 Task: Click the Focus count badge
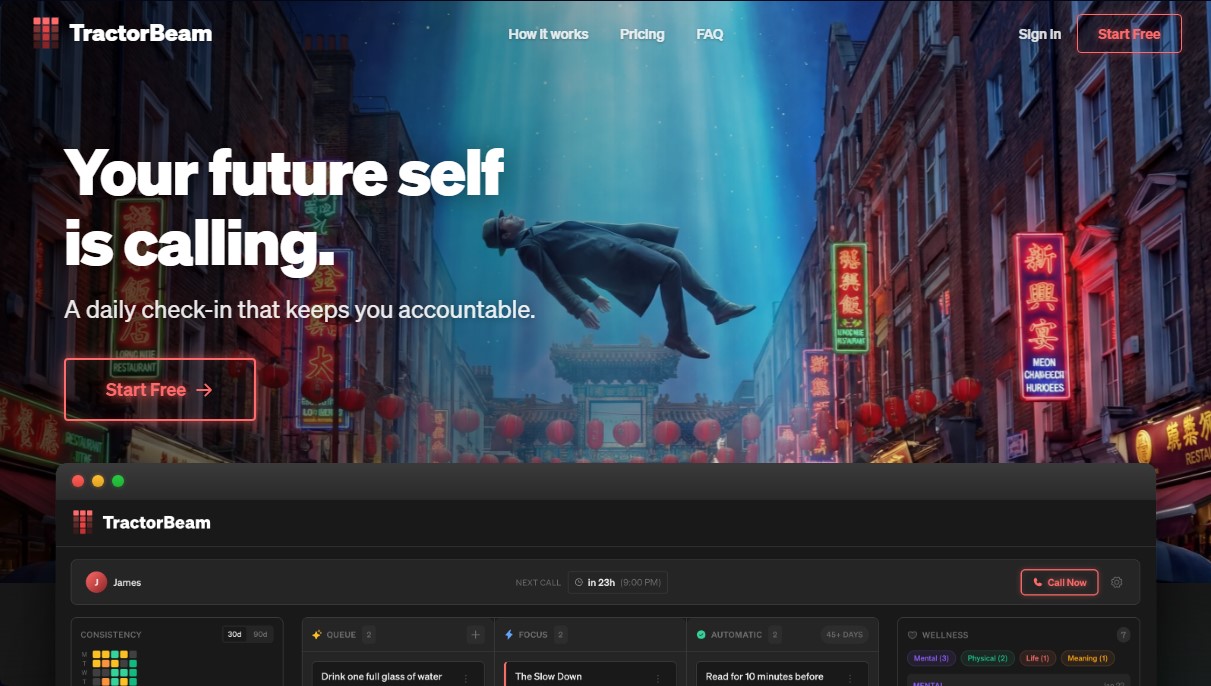click(561, 634)
